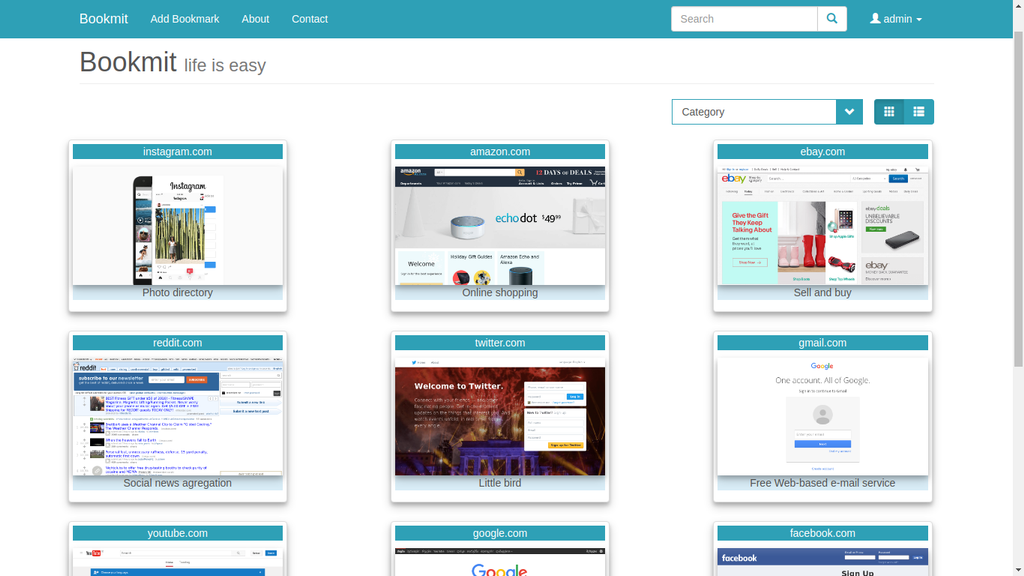This screenshot has height=576, width=1024.
Task: Click 'Free Web-based e-mail service' description
Action: tap(822, 483)
